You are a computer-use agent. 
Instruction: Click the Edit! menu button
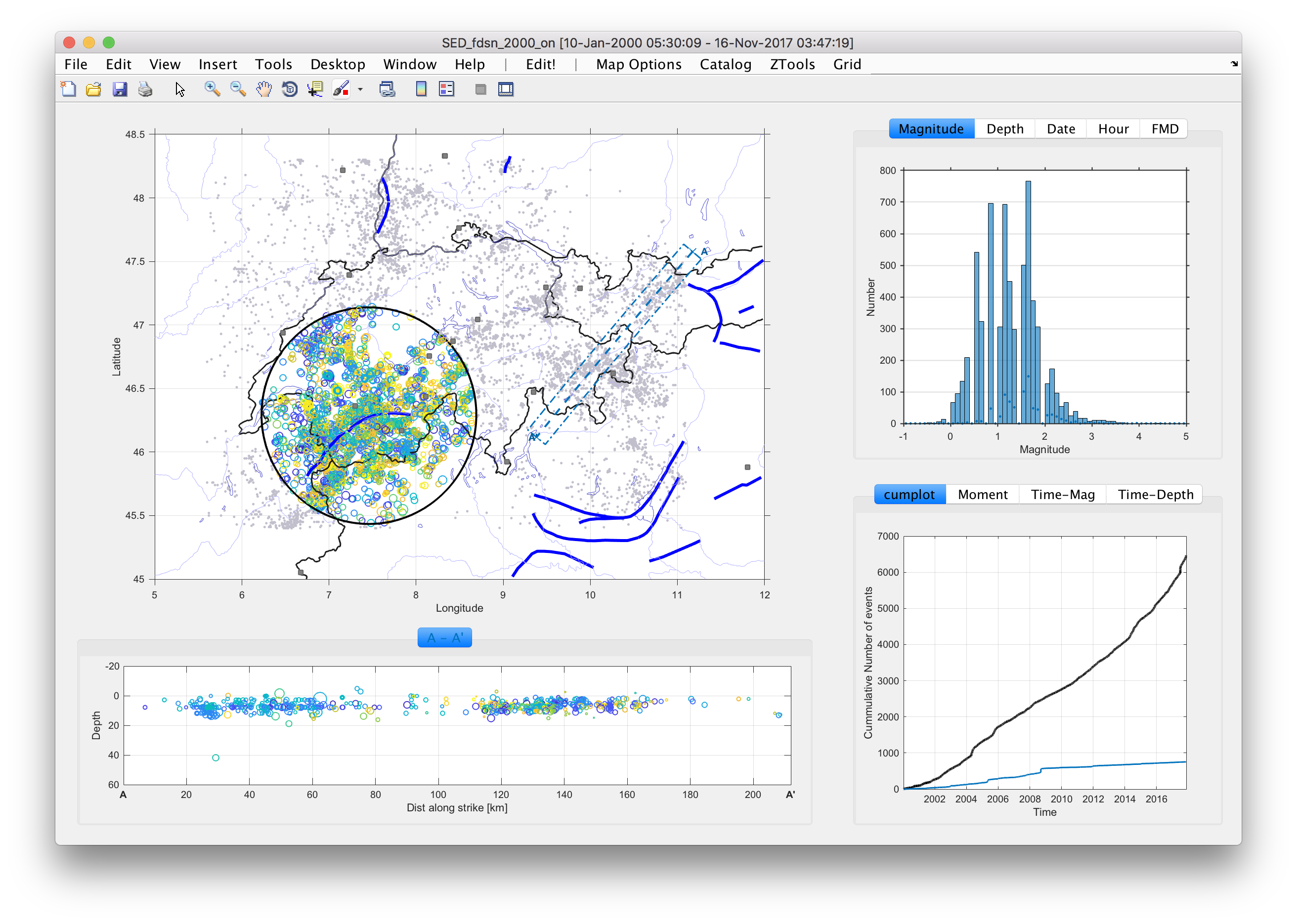click(x=540, y=64)
